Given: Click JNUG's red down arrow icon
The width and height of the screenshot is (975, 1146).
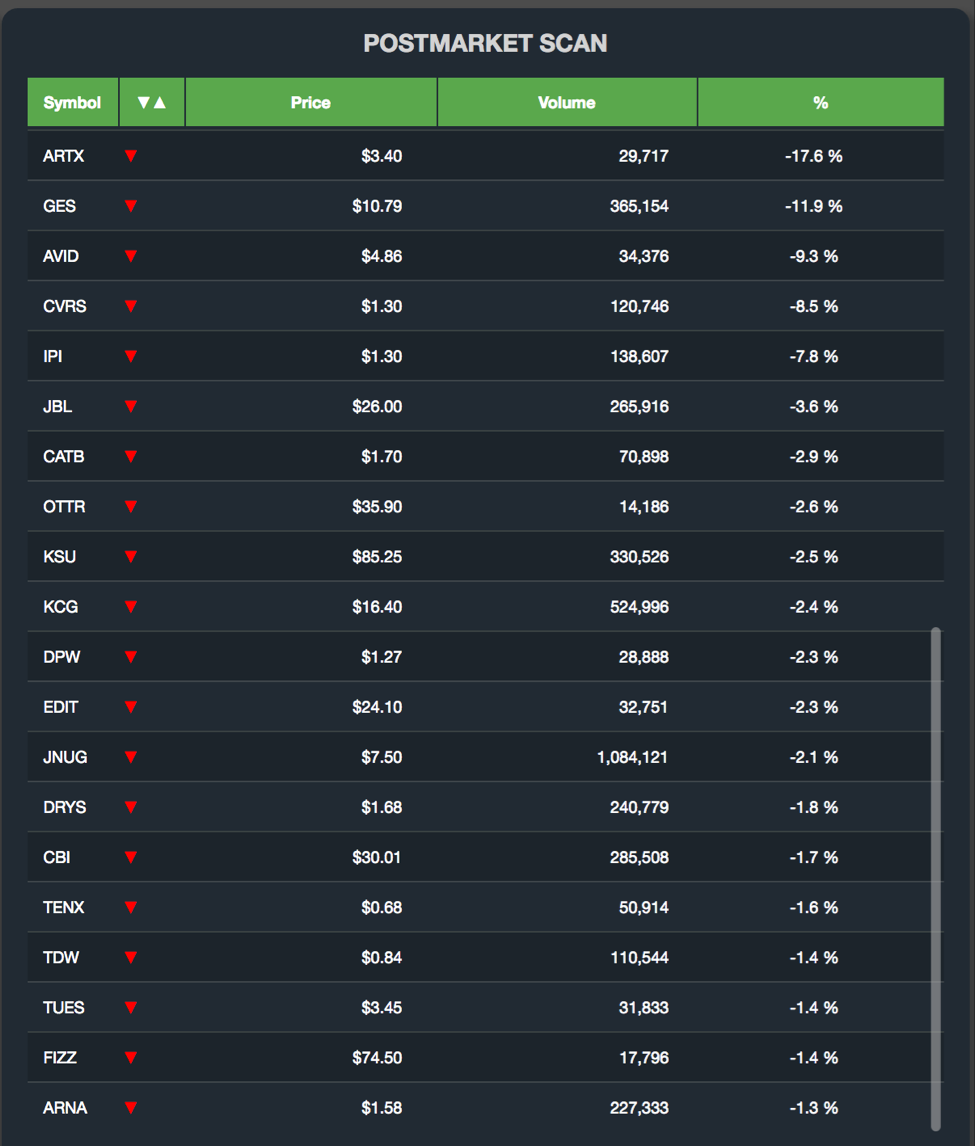Looking at the screenshot, I should [x=131, y=757].
